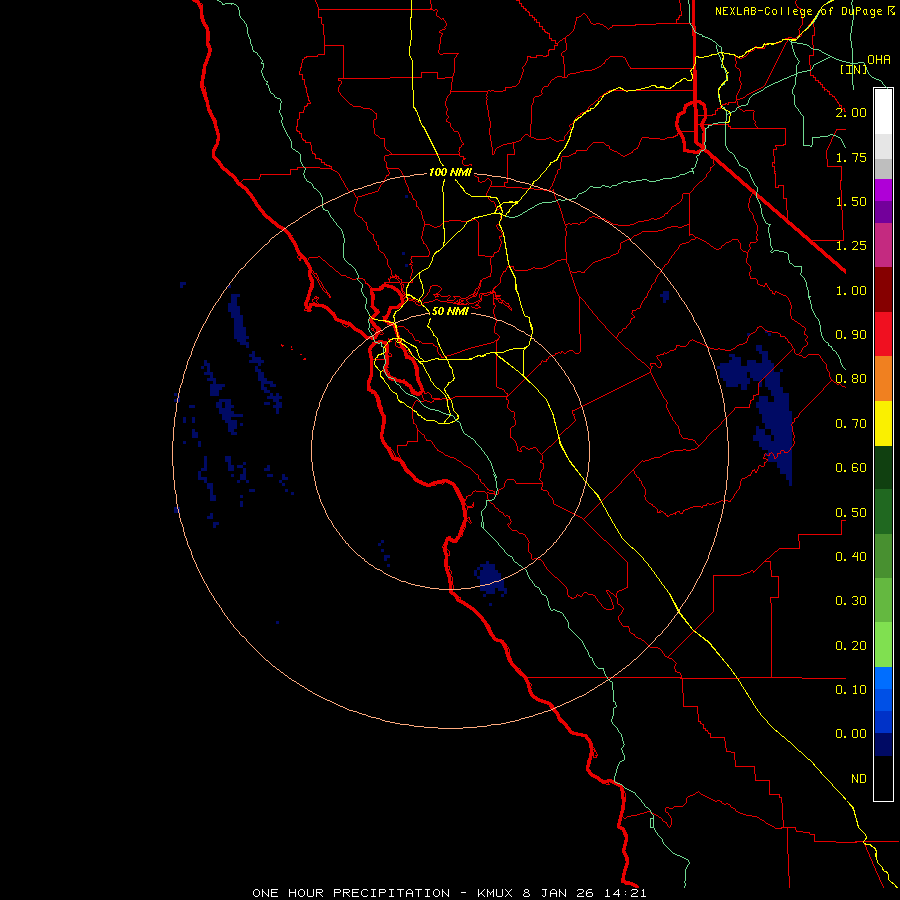900x900 pixels.
Task: Click the (IN) units label
Action: click(854, 69)
